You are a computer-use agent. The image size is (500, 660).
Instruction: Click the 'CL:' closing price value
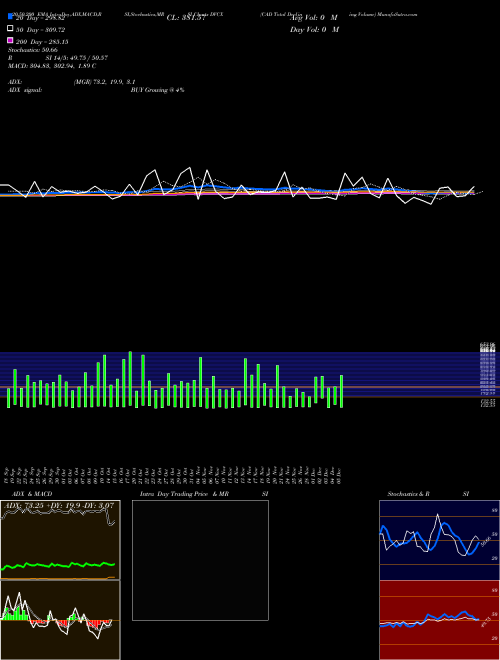[186, 18]
